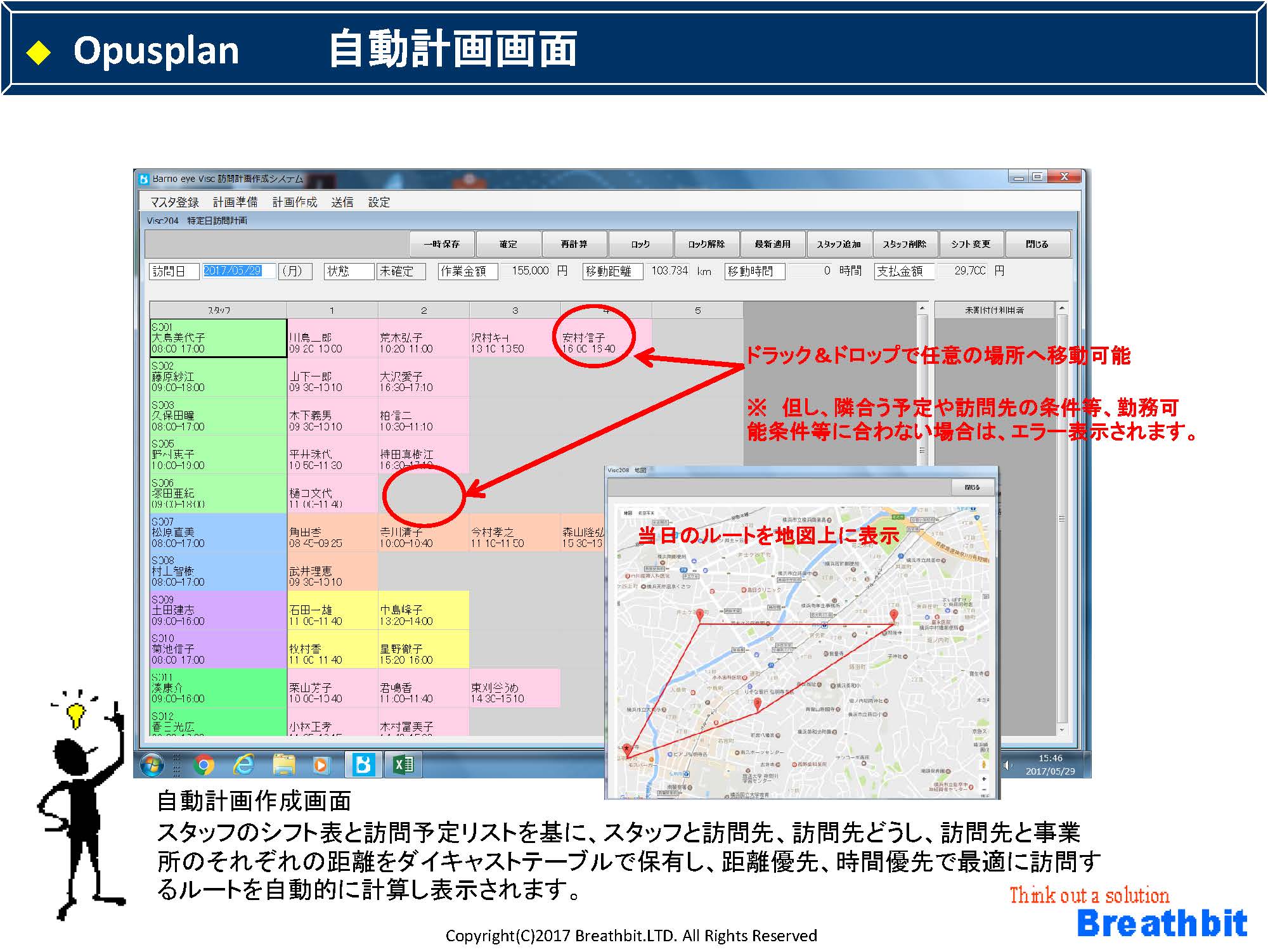Click the 支払金額 value field
1268x952 pixels.
click(962, 271)
